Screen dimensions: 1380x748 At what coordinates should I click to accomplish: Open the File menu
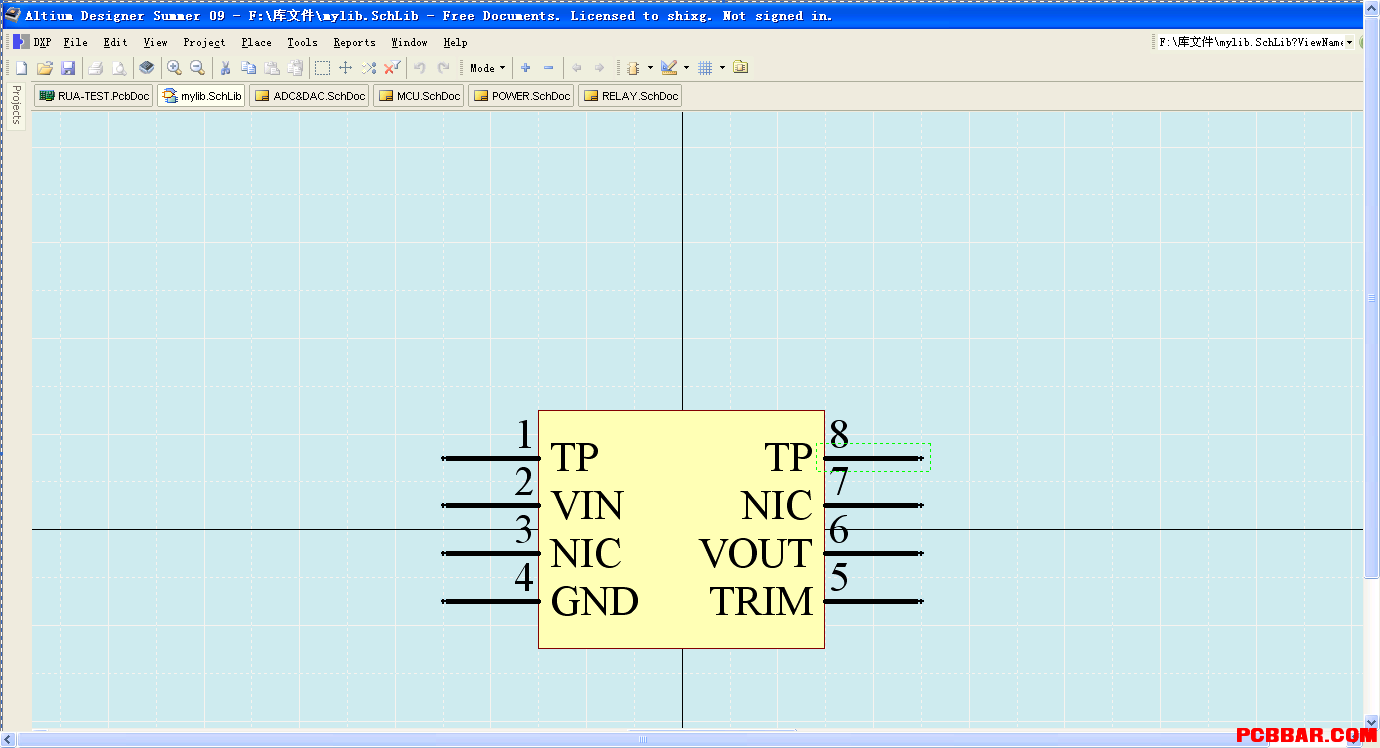(x=75, y=42)
